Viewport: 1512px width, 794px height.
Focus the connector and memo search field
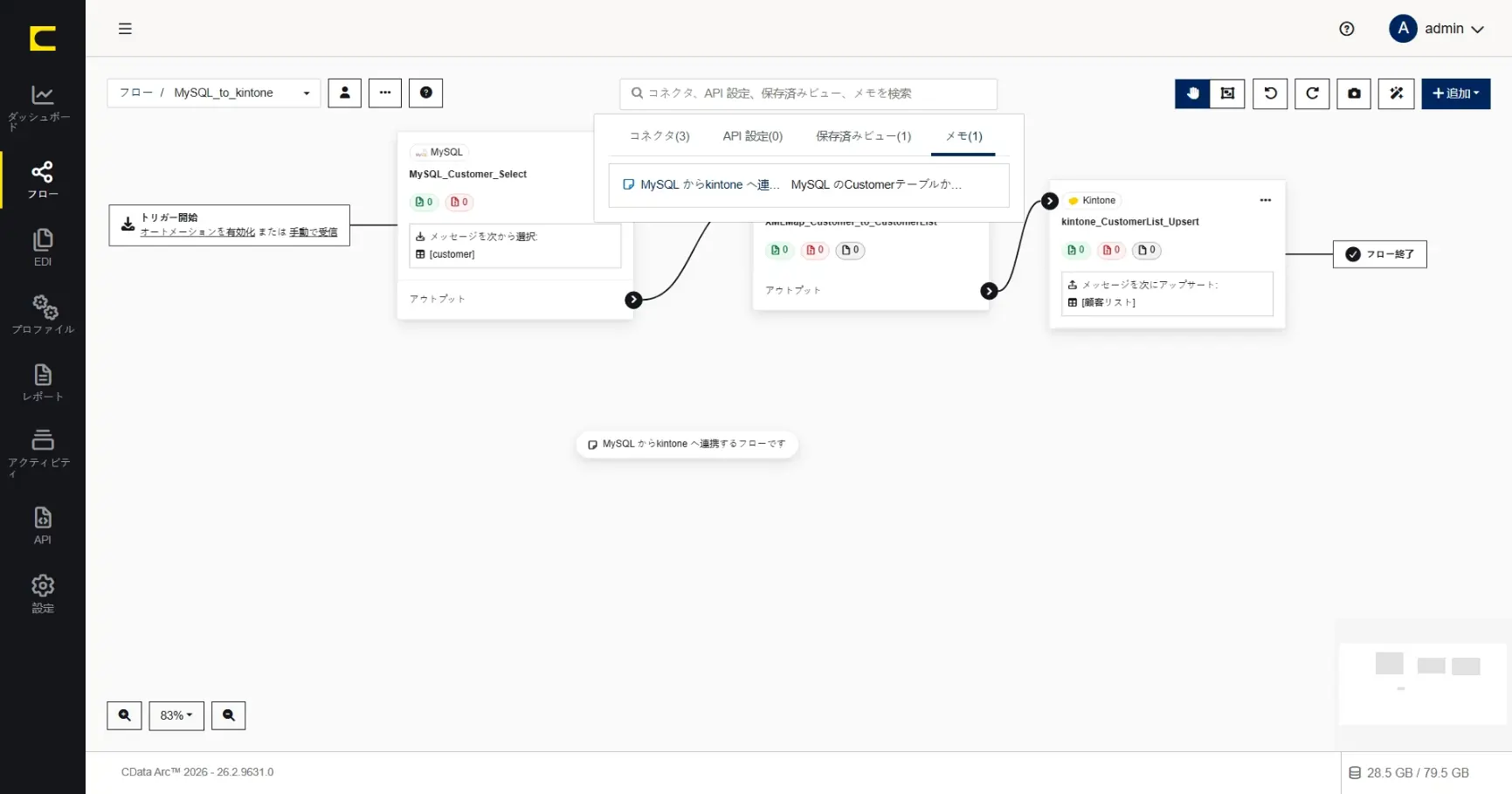808,93
